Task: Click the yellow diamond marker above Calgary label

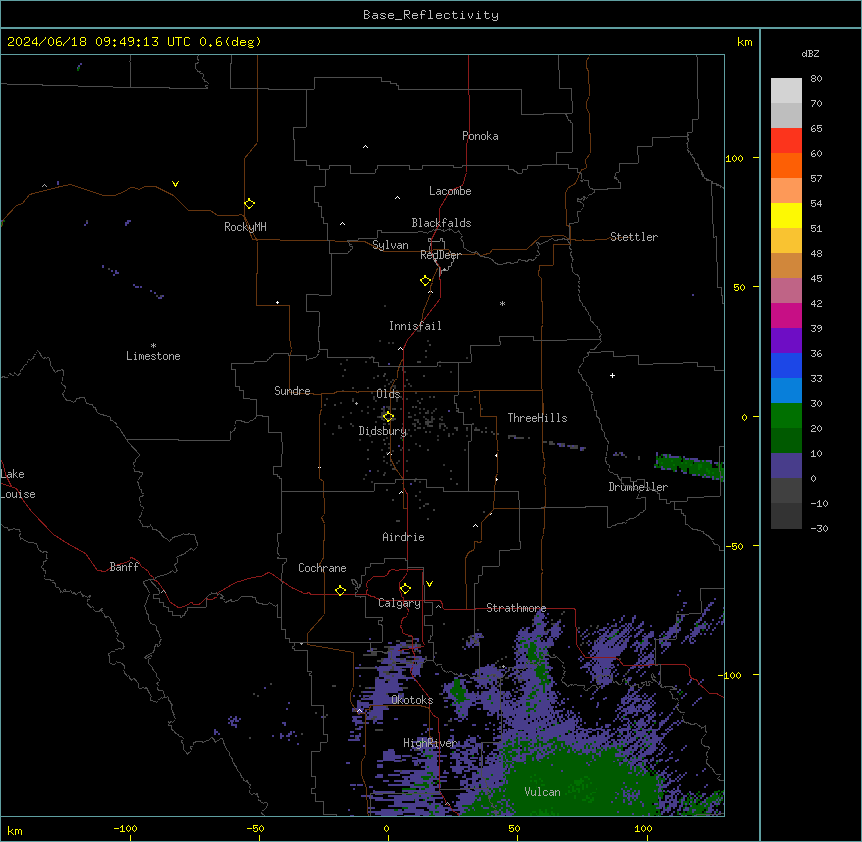Action: [x=405, y=589]
